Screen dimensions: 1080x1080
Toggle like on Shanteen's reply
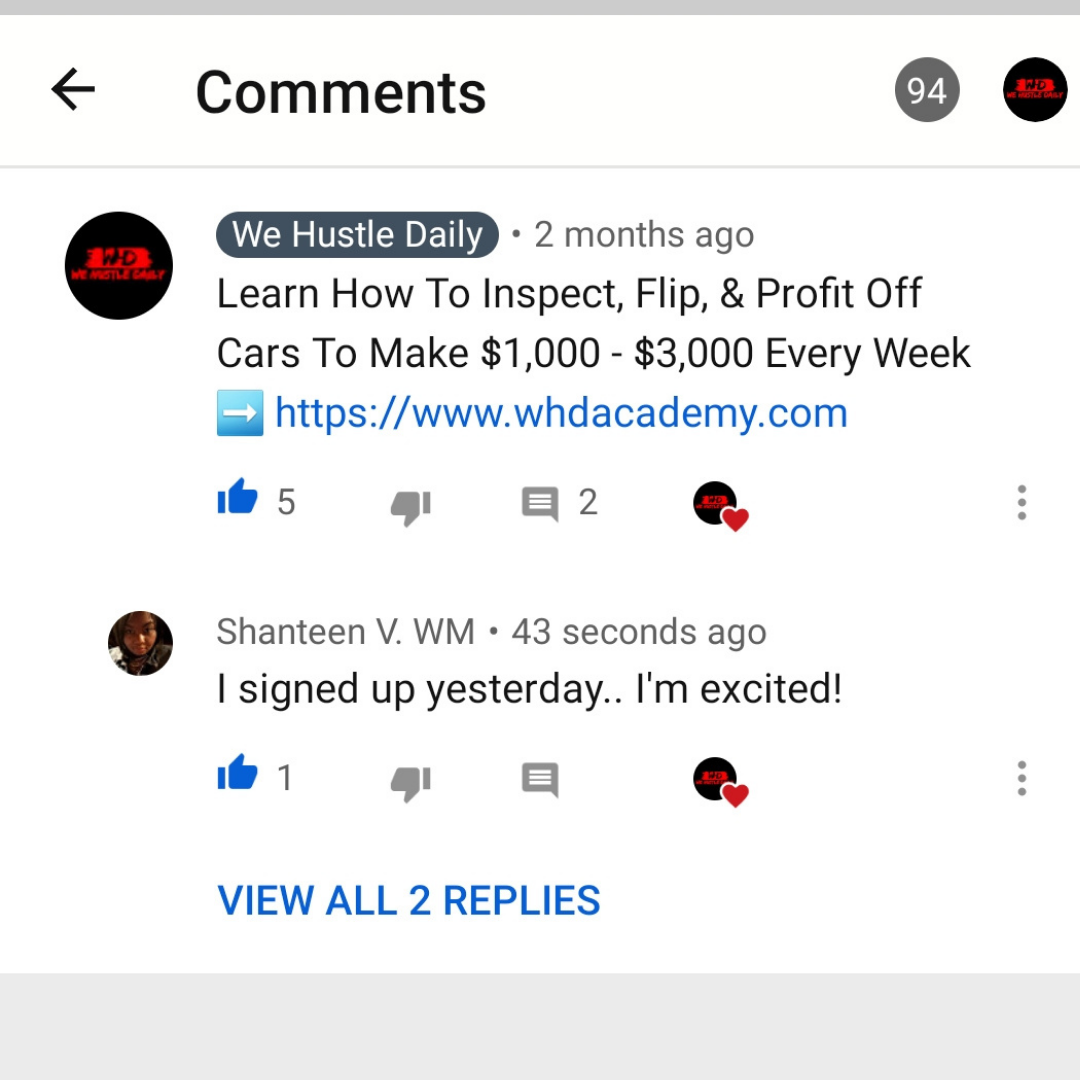[x=238, y=773]
